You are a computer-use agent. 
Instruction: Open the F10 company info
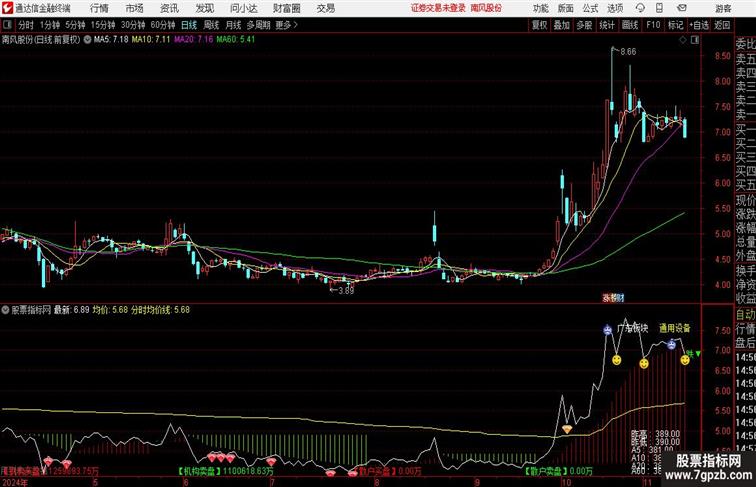point(653,25)
